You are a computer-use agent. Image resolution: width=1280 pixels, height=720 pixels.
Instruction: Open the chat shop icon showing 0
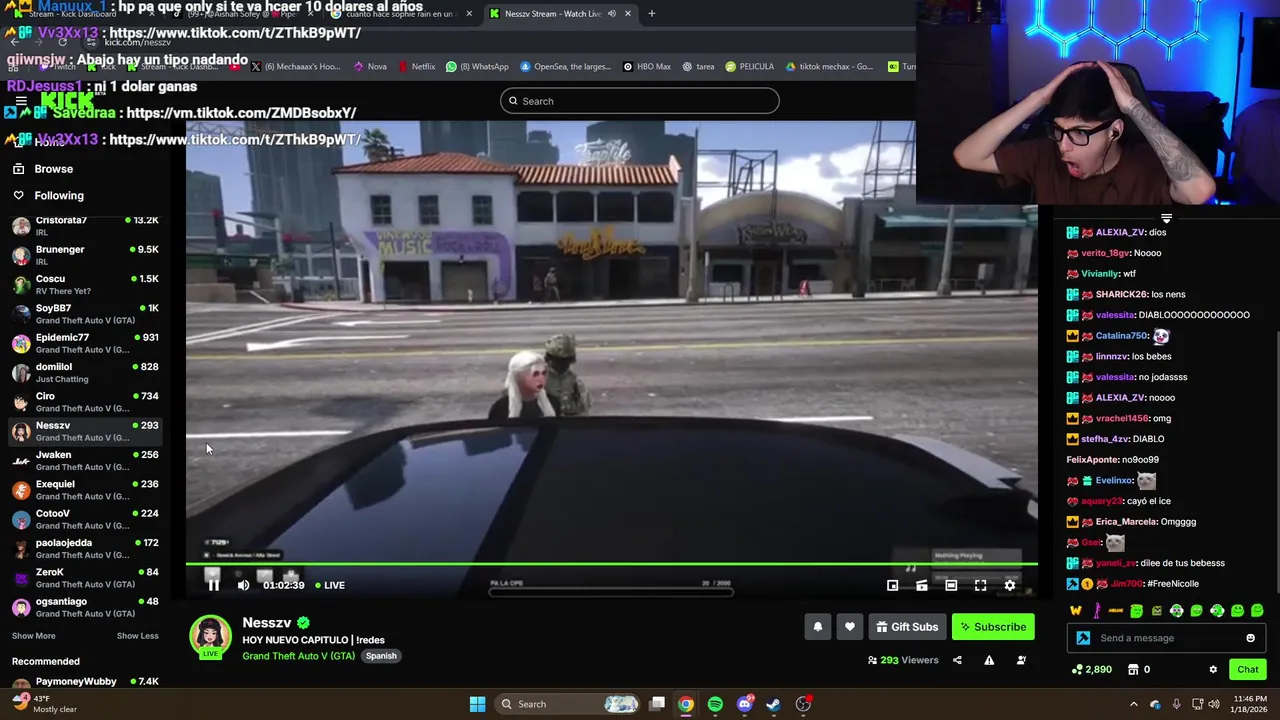coord(1139,669)
